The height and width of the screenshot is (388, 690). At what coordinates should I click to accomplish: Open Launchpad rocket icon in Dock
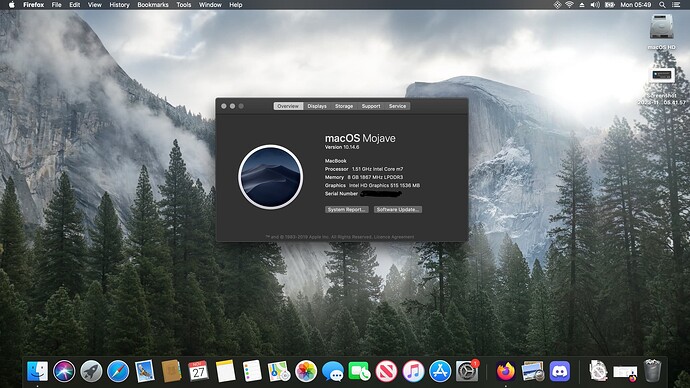click(91, 371)
